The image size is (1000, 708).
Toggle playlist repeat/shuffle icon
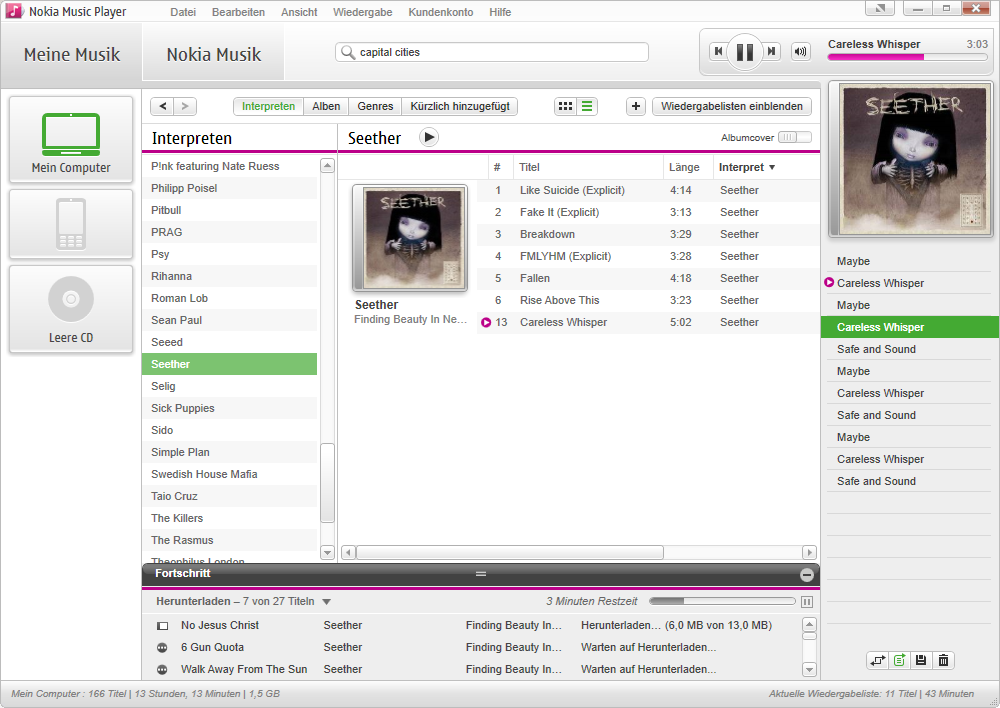point(878,660)
